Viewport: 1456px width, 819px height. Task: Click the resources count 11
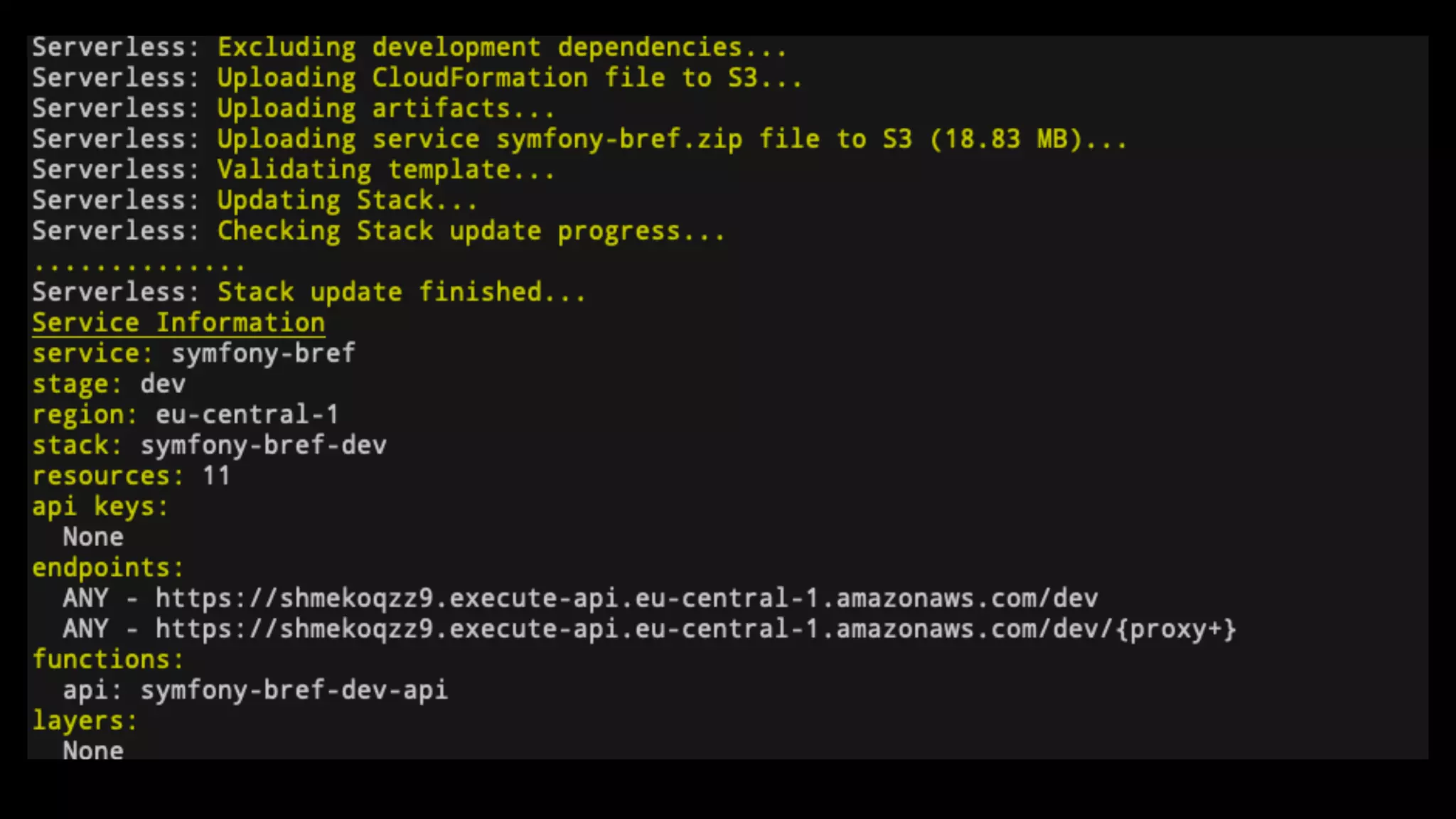[216, 476]
